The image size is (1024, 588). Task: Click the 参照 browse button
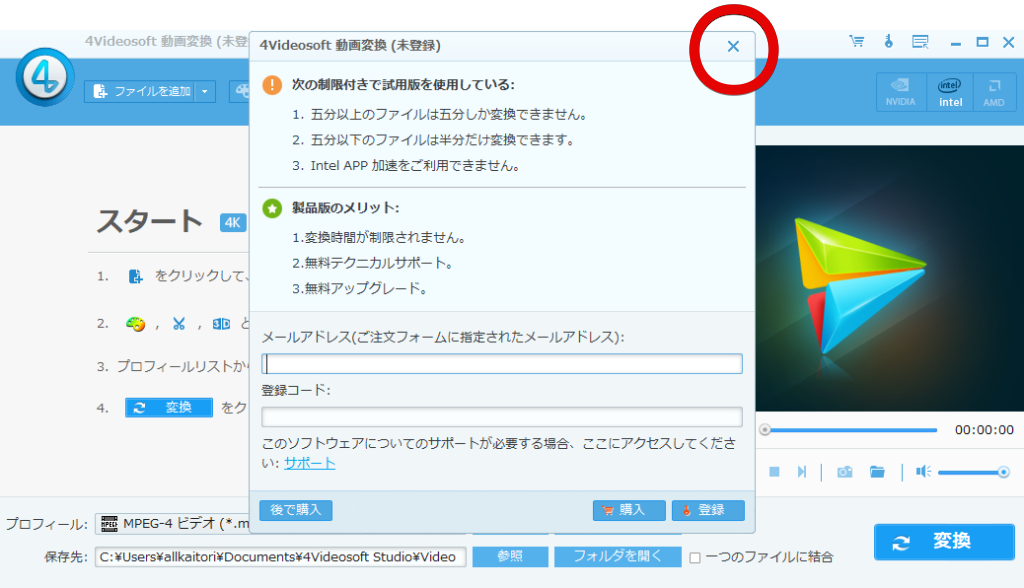point(510,557)
